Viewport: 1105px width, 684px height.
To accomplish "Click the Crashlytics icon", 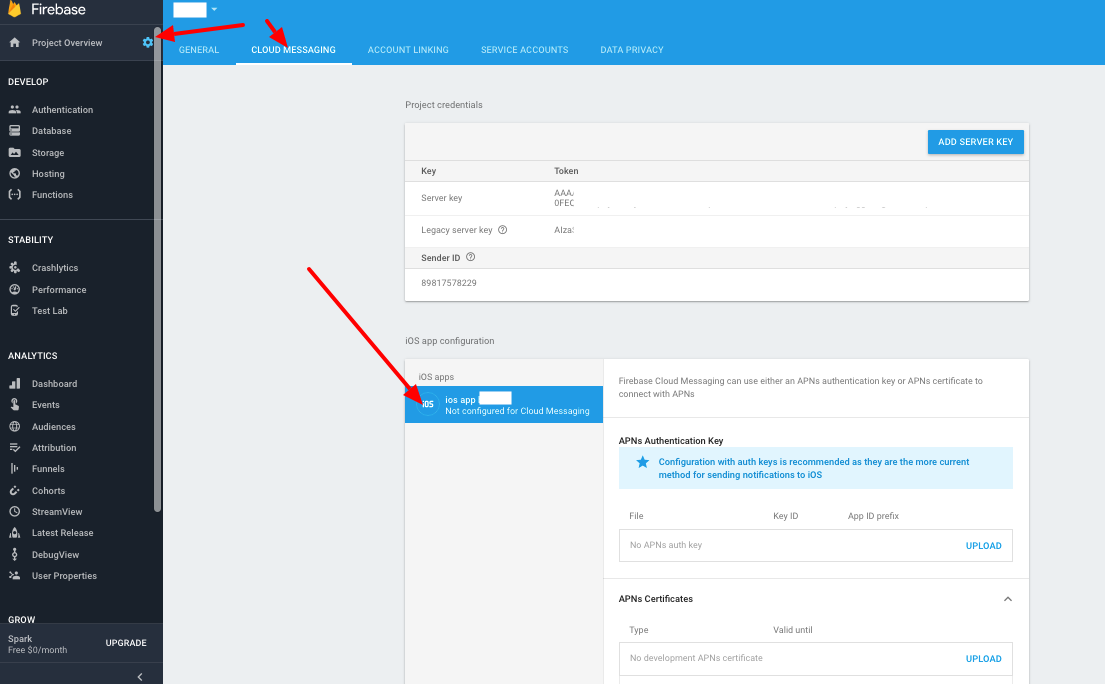I will point(14,268).
